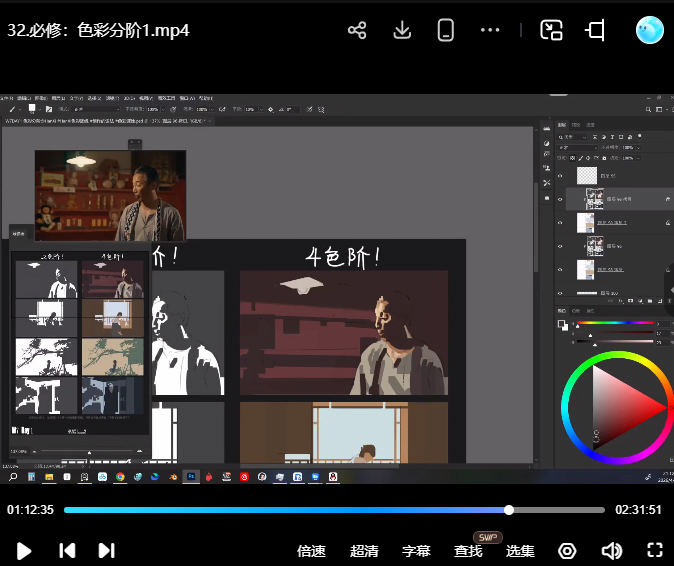Skip to the previous video
The height and width of the screenshot is (566, 674).
(67, 551)
